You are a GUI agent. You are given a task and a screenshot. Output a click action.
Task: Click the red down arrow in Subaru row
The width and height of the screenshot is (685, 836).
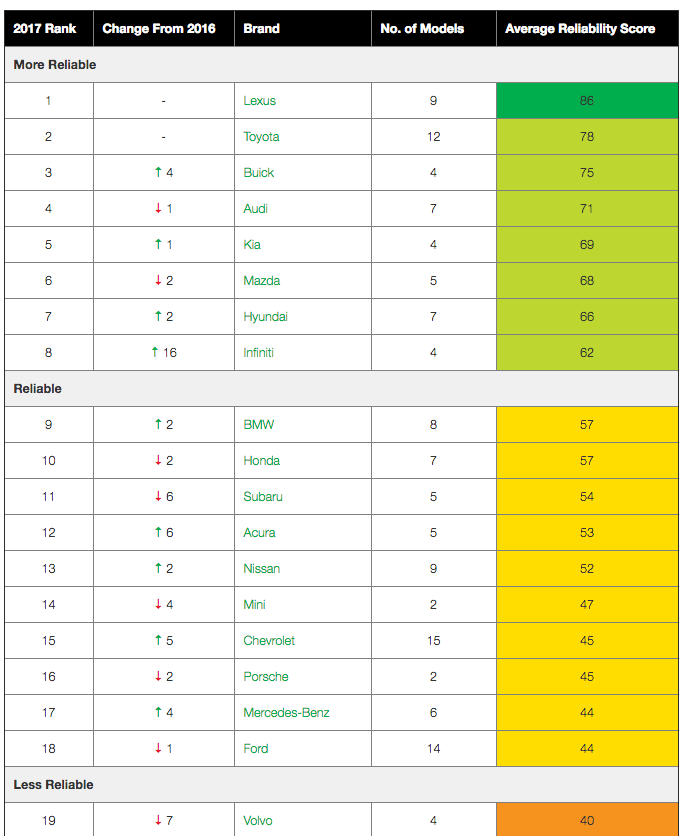158,496
